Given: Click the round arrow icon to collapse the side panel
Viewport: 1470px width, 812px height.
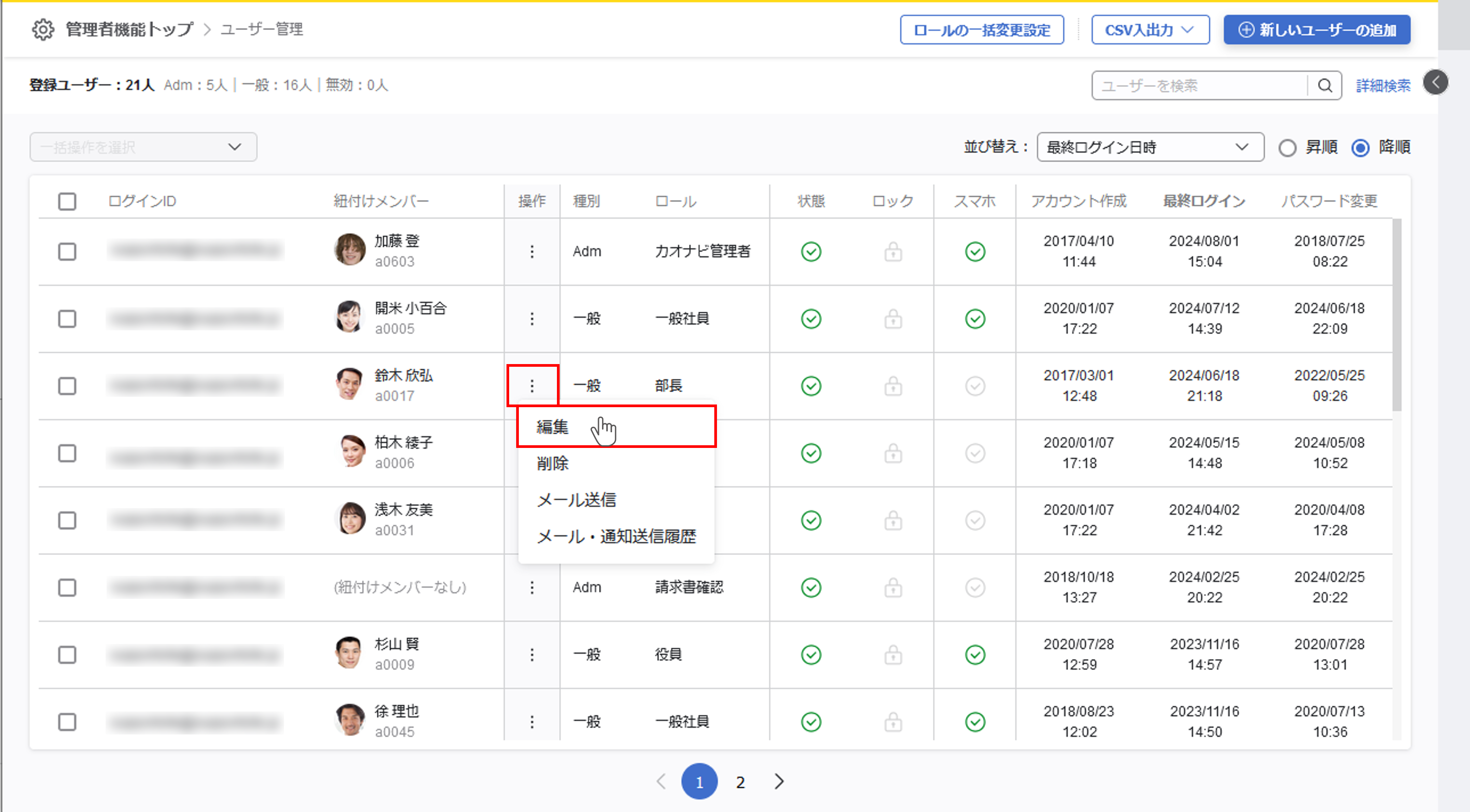Looking at the screenshot, I should (1435, 83).
